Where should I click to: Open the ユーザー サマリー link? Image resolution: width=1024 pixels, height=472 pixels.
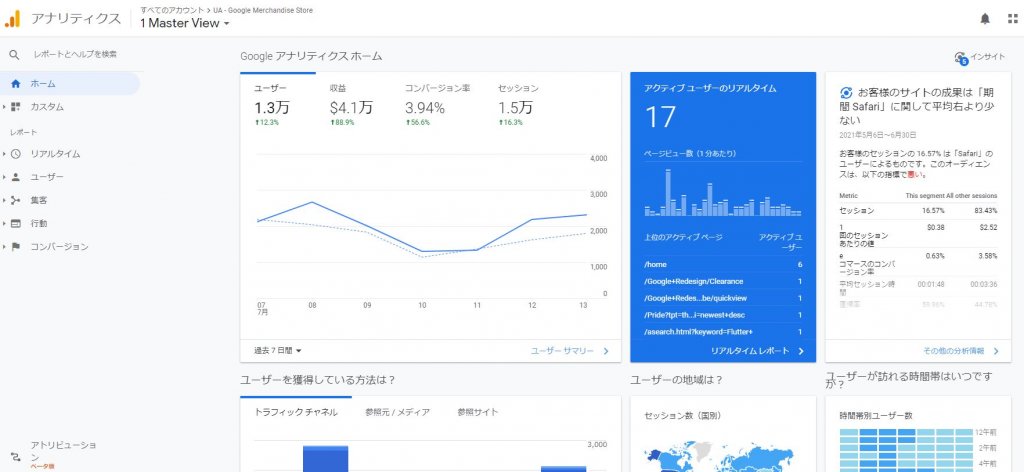pos(562,351)
